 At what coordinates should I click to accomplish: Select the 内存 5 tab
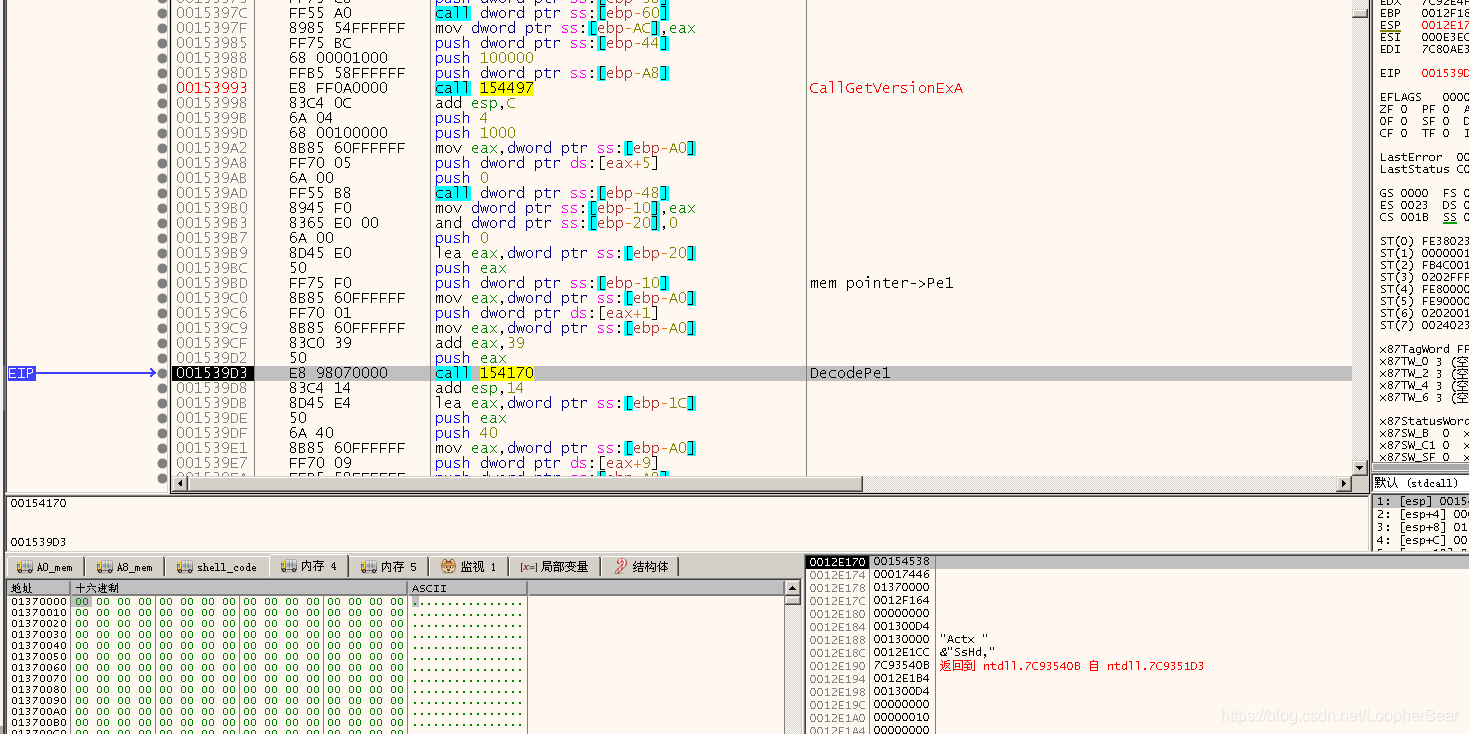click(389, 567)
